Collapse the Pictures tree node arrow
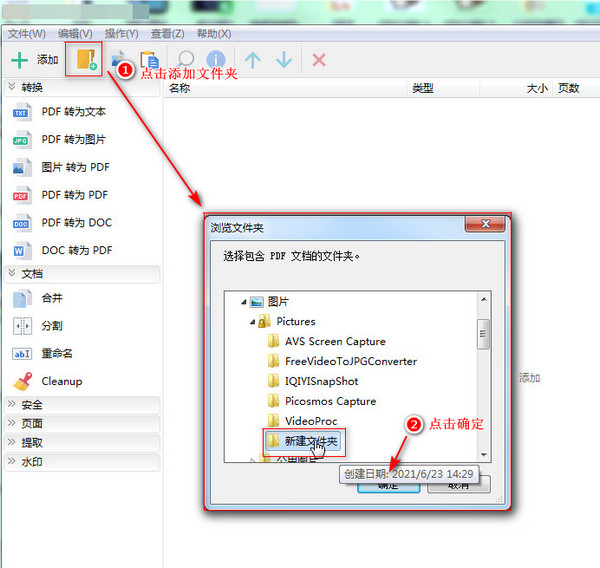The image size is (600, 568). [252, 322]
